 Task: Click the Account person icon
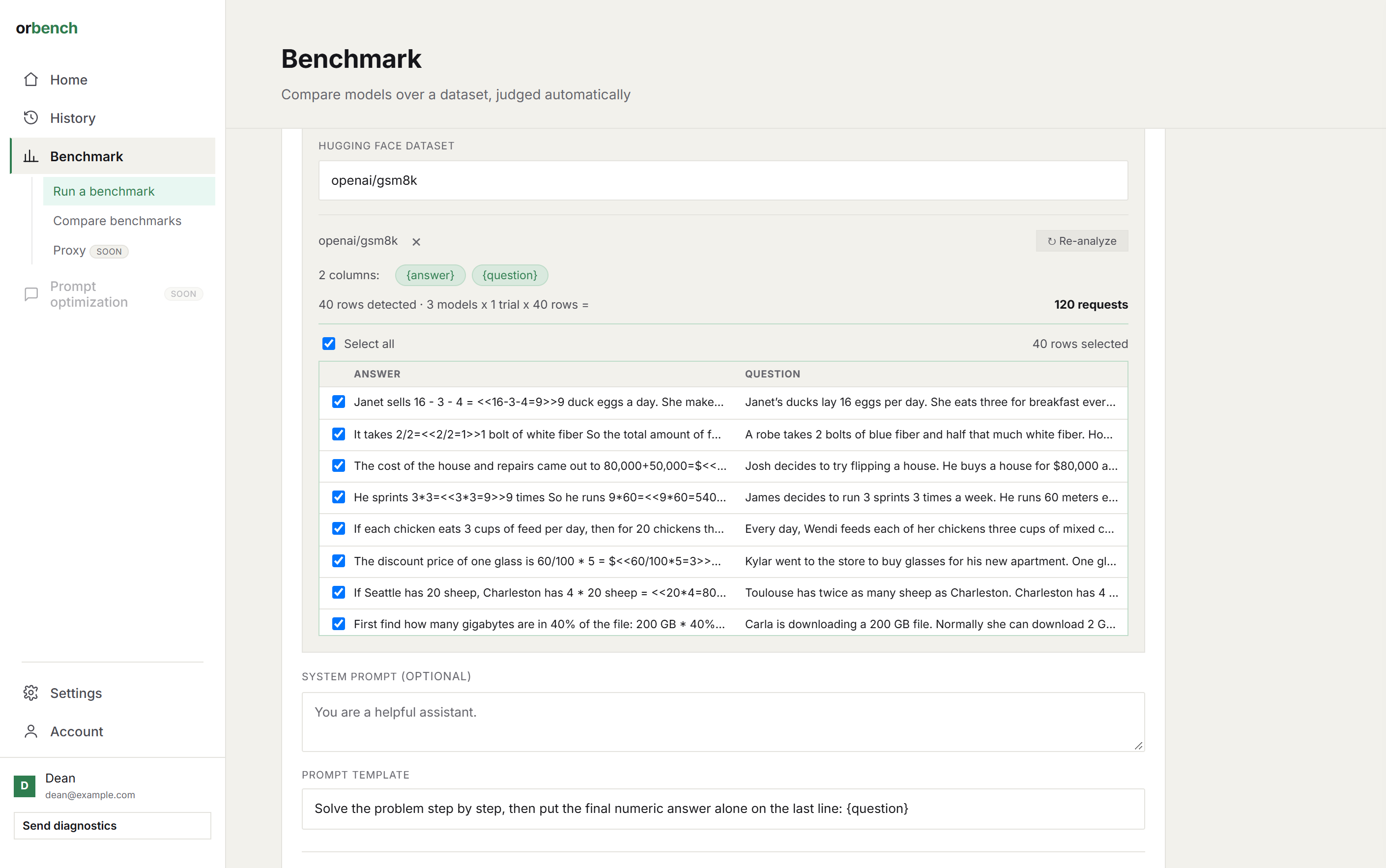pyautogui.click(x=31, y=731)
